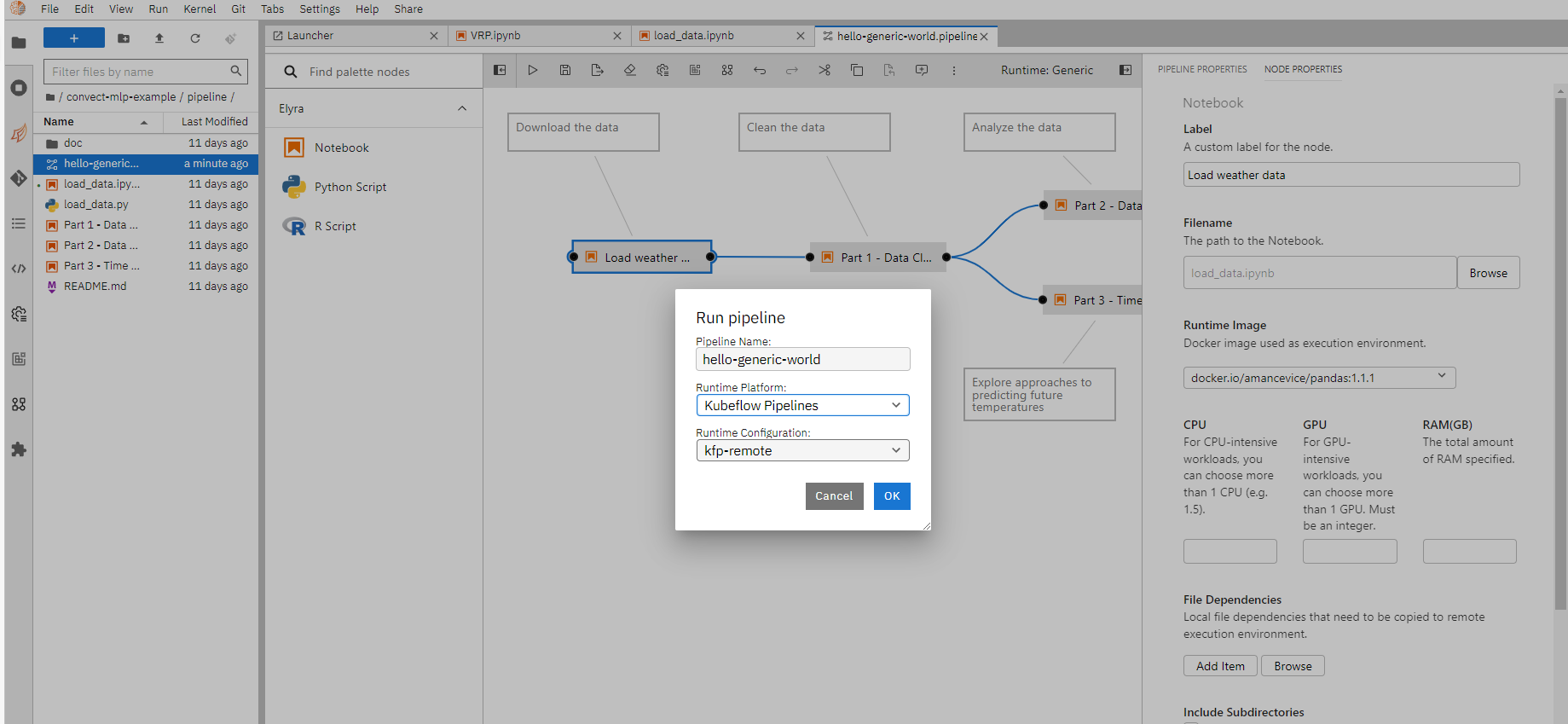1568x724 pixels.
Task: Open runtime images from the canvas toolbar
Action: click(x=695, y=70)
